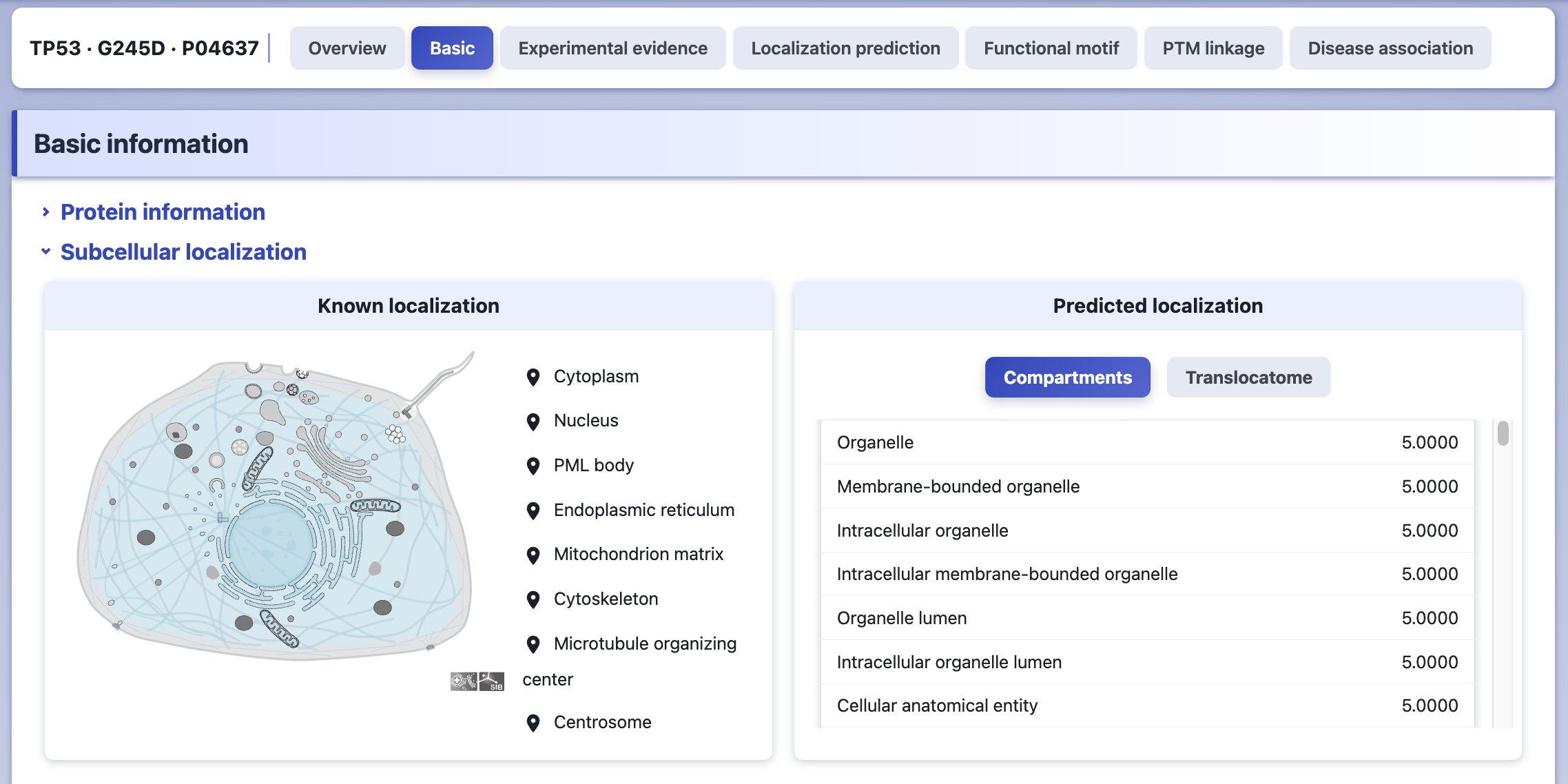The height and width of the screenshot is (784, 1568).
Task: Click the PML body location pin icon
Action: 533,466
